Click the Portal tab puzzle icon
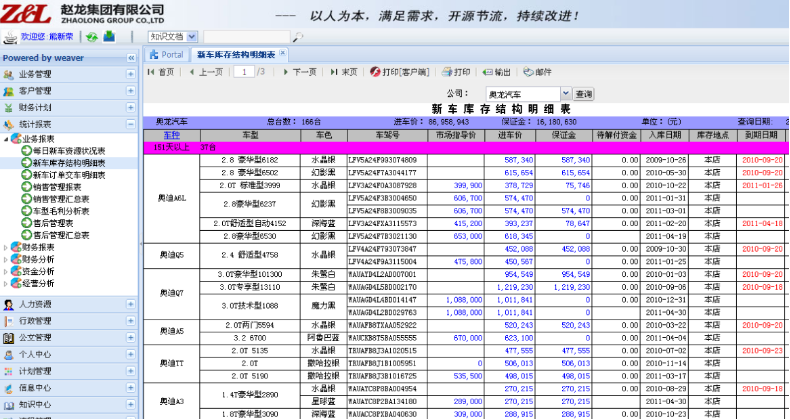 (x=154, y=54)
